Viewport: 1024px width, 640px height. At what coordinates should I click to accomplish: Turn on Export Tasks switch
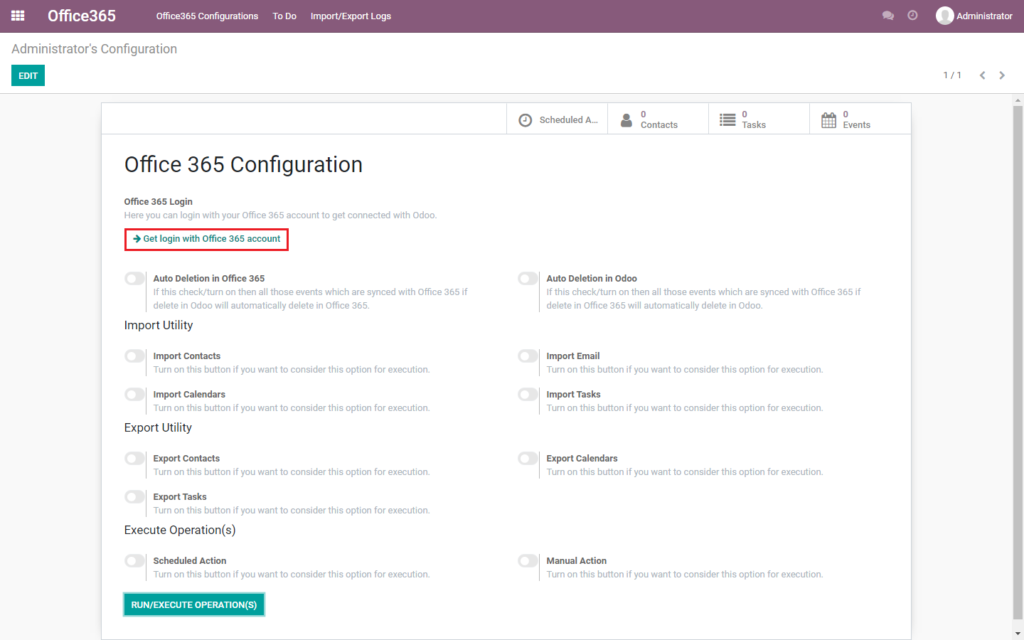point(135,497)
